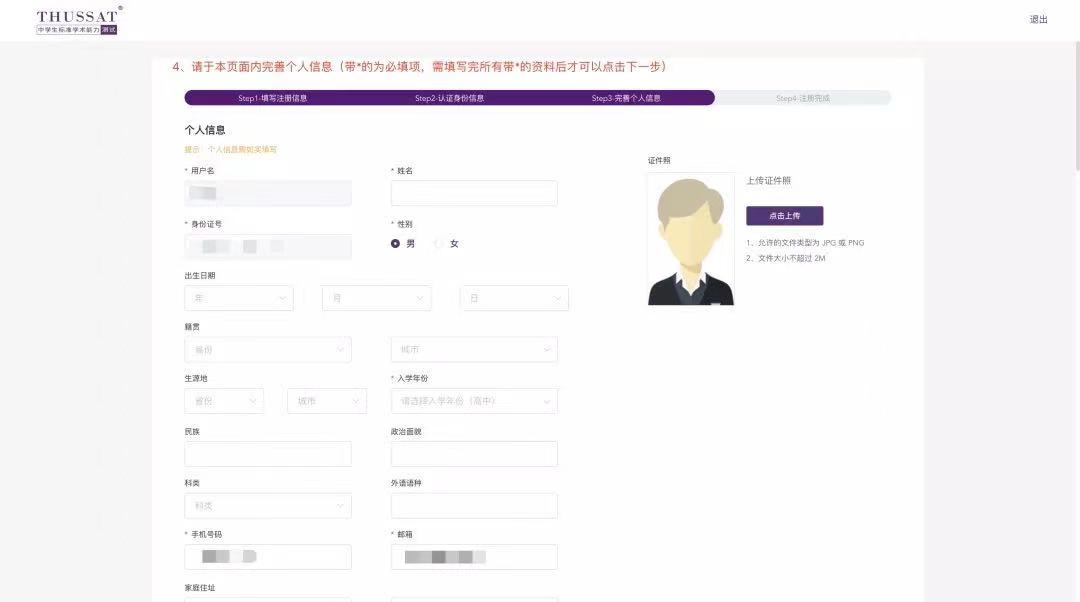Click the 政治面貌 input field
1080x602 pixels.
[474, 454]
